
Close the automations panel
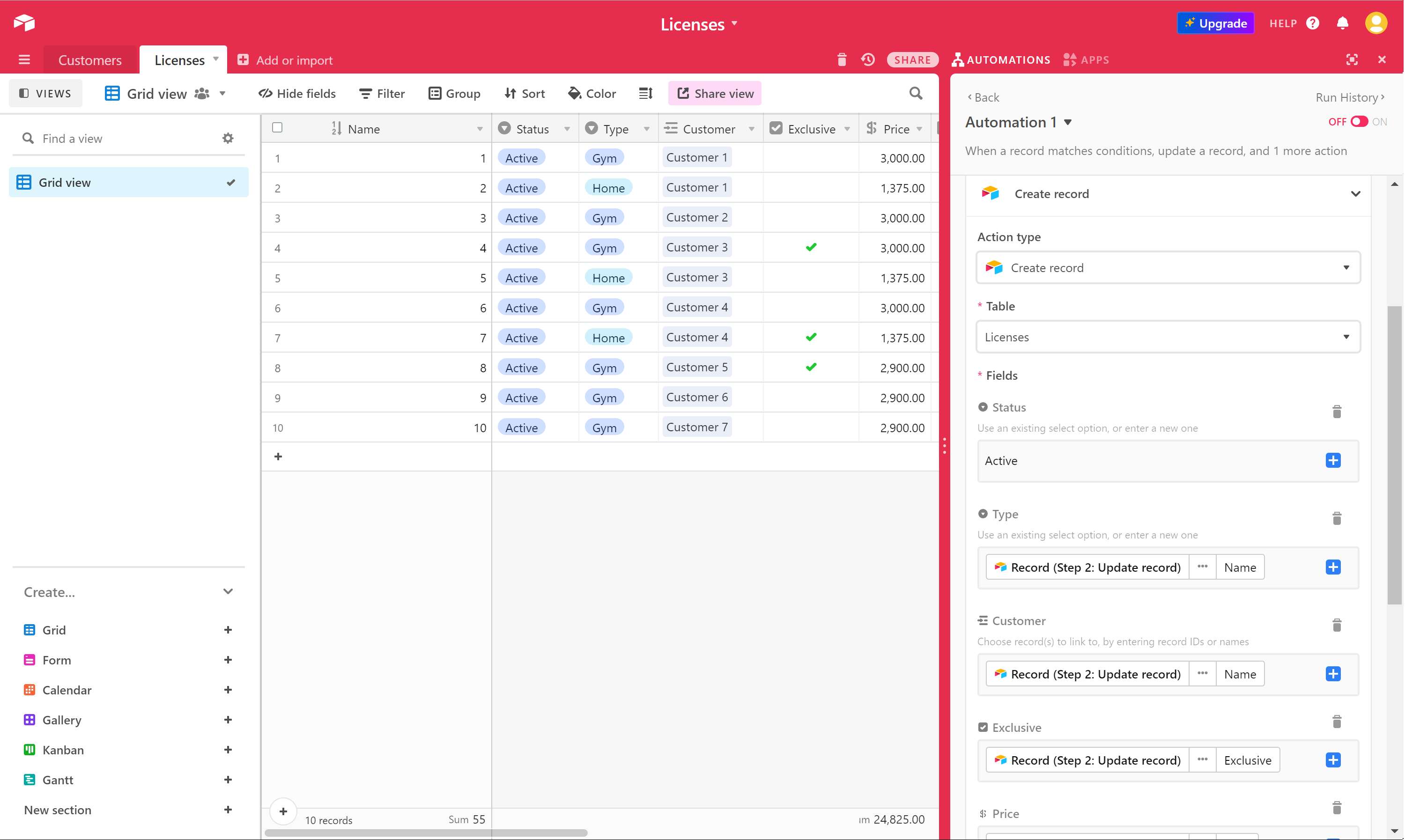(1382, 59)
